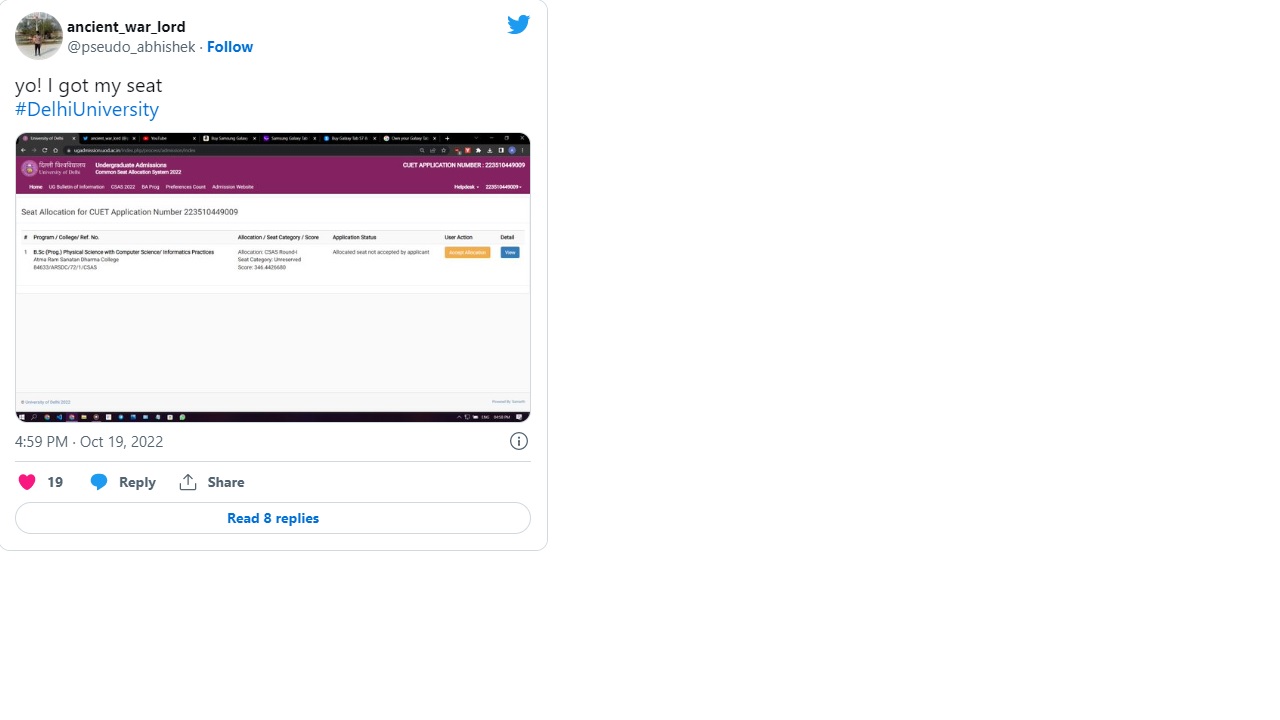The height and width of the screenshot is (720, 1280).
Task: Select the Preferences Count menu item
Action: [x=186, y=187]
